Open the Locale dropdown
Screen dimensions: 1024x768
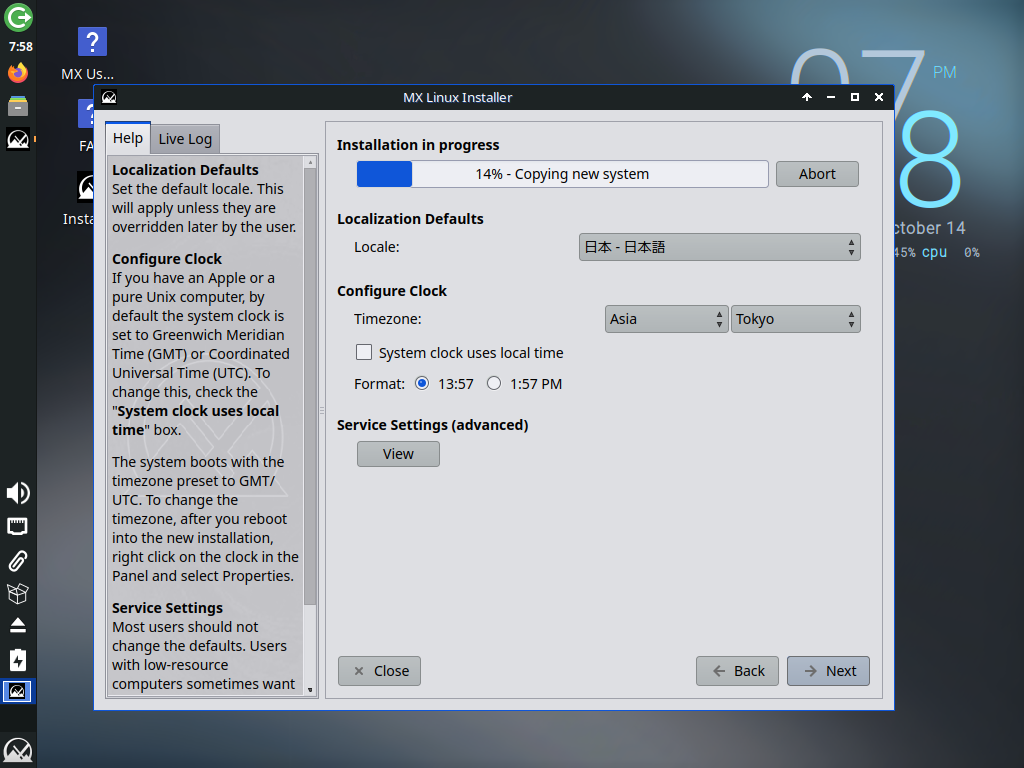tap(720, 247)
